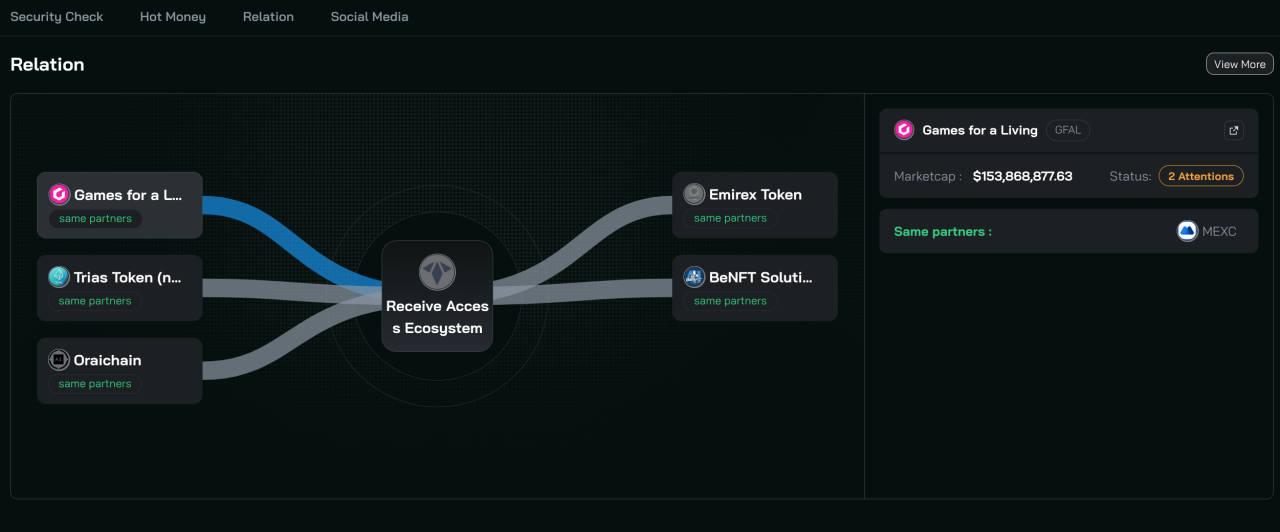This screenshot has height=532, width=1280.
Task: Click same partners tag under BeNFT Soluti...
Action: tap(730, 301)
